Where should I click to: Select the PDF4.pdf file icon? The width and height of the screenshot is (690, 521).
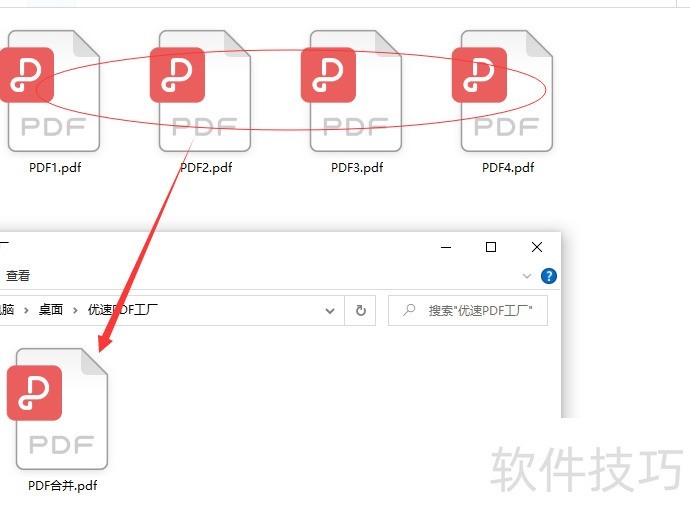(502, 91)
